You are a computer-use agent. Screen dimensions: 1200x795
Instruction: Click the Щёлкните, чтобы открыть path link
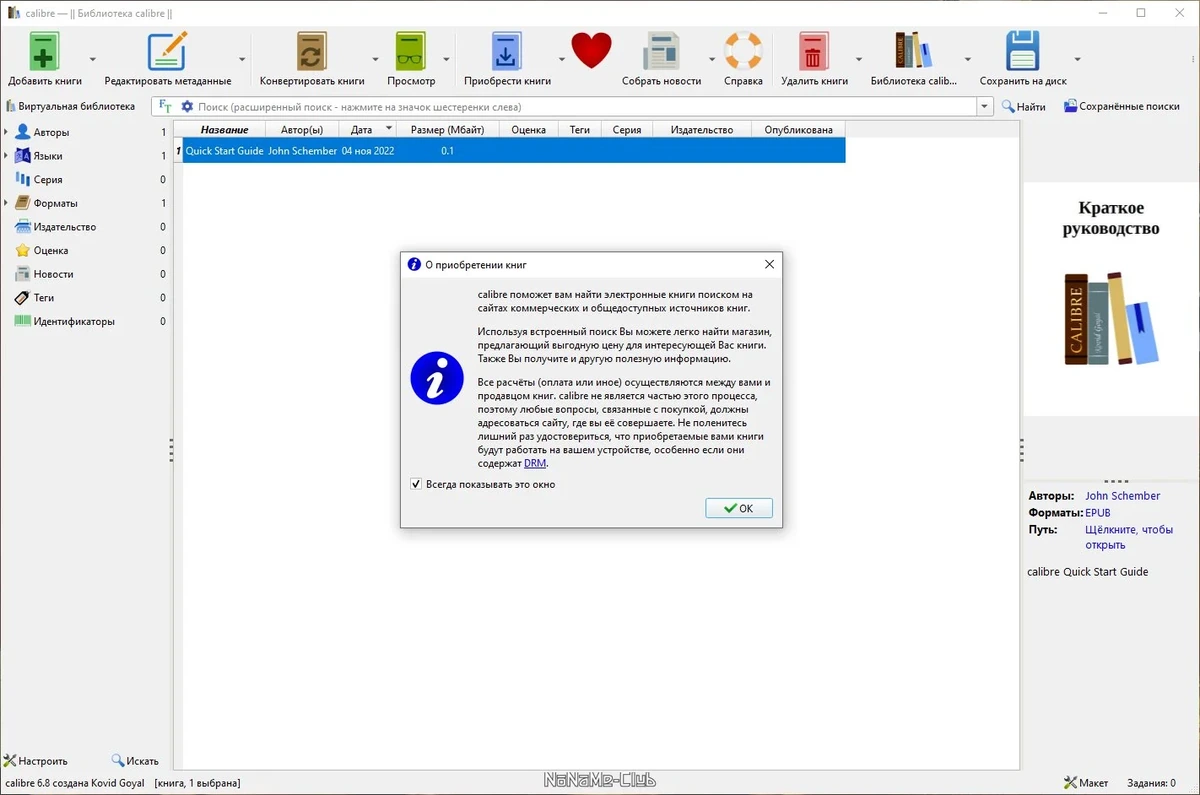pos(1129,537)
